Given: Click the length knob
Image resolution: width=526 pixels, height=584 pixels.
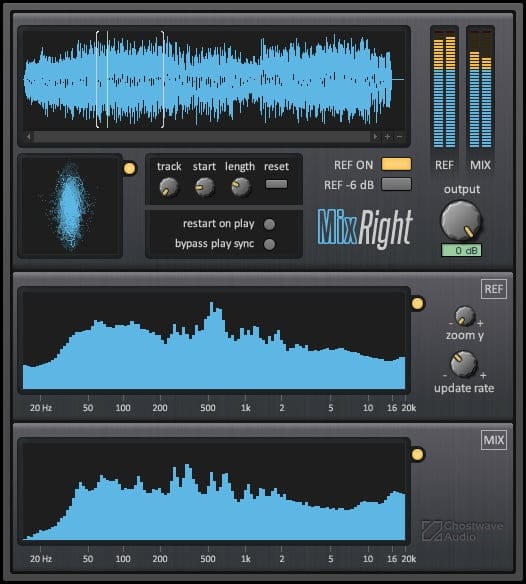Looking at the screenshot, I should [x=241, y=187].
